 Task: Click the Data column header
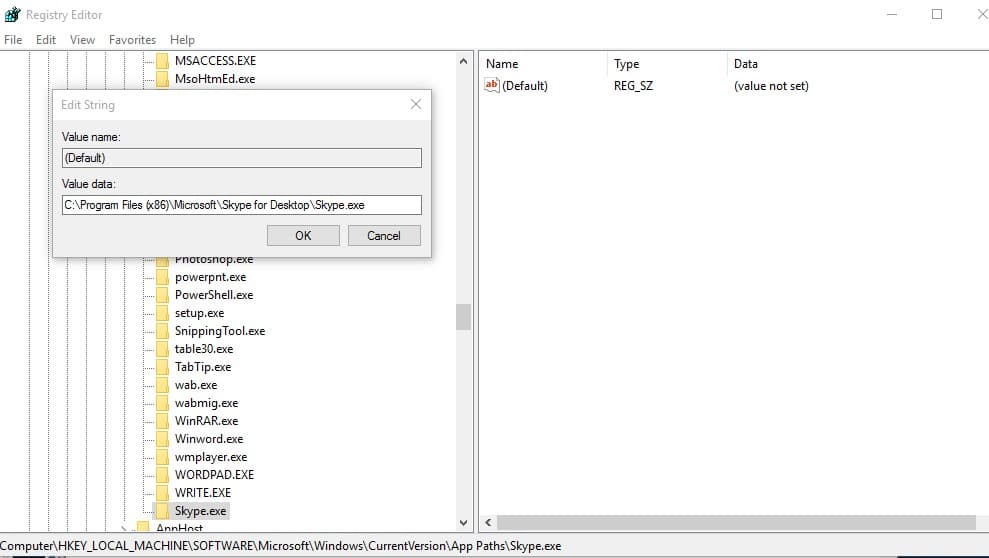[x=746, y=64]
